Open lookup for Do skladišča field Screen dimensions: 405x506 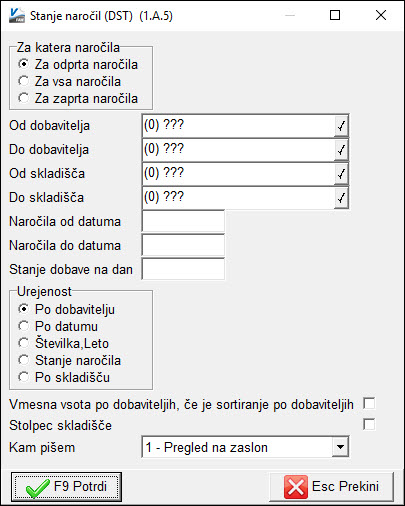point(341,198)
